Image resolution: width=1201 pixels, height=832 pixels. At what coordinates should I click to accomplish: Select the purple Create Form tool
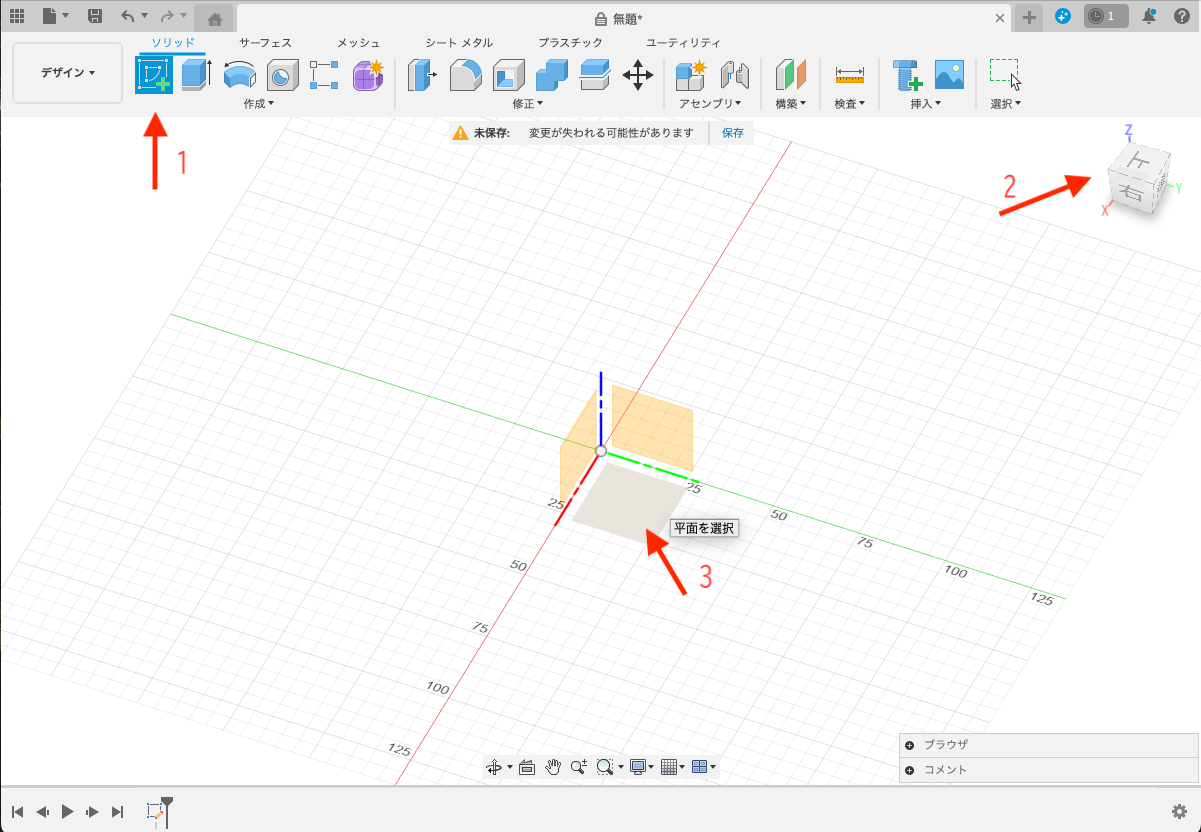coord(368,76)
